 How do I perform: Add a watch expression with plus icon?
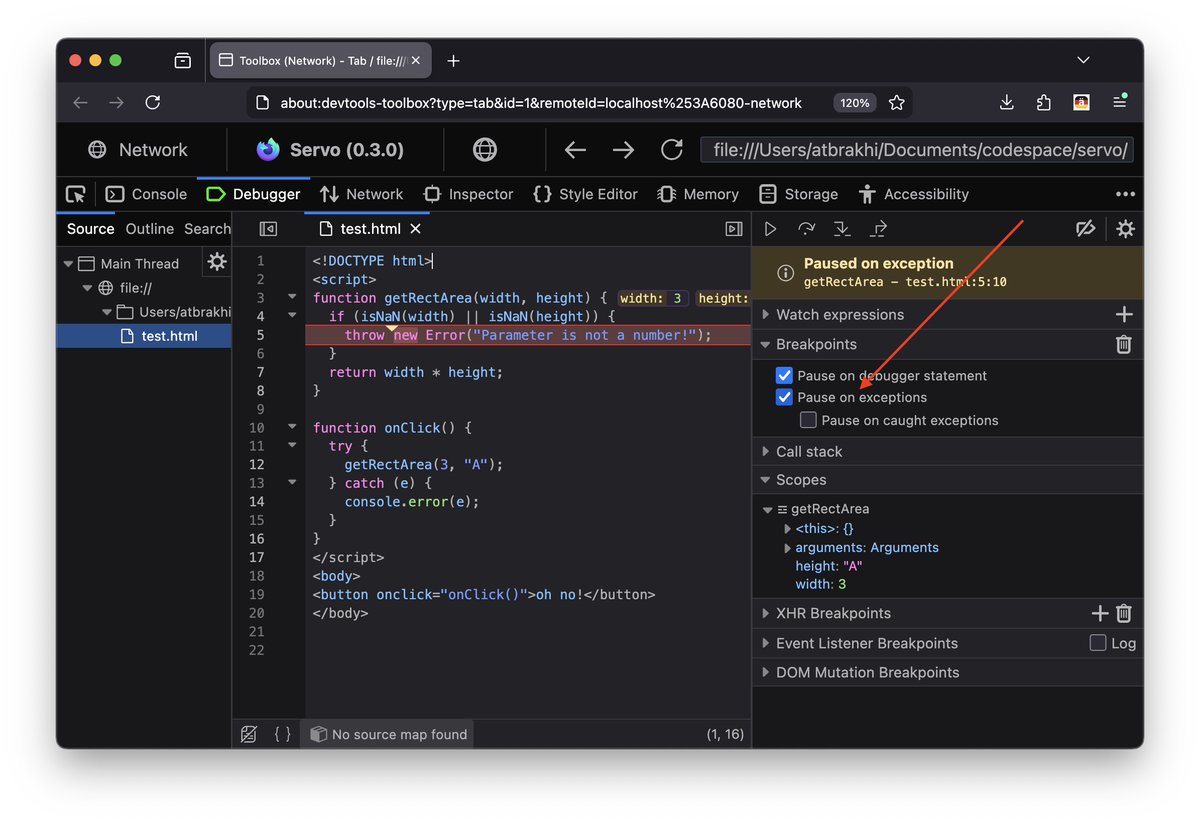pos(1124,314)
